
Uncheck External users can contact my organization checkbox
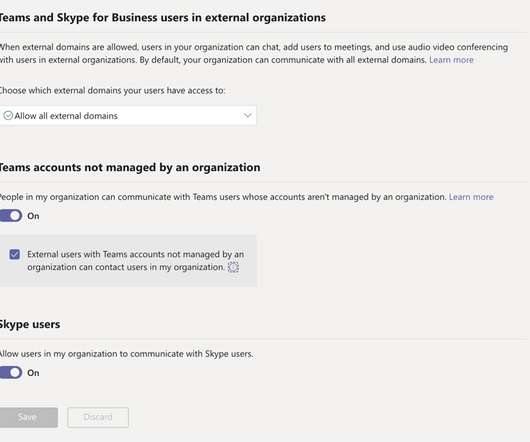(15, 254)
